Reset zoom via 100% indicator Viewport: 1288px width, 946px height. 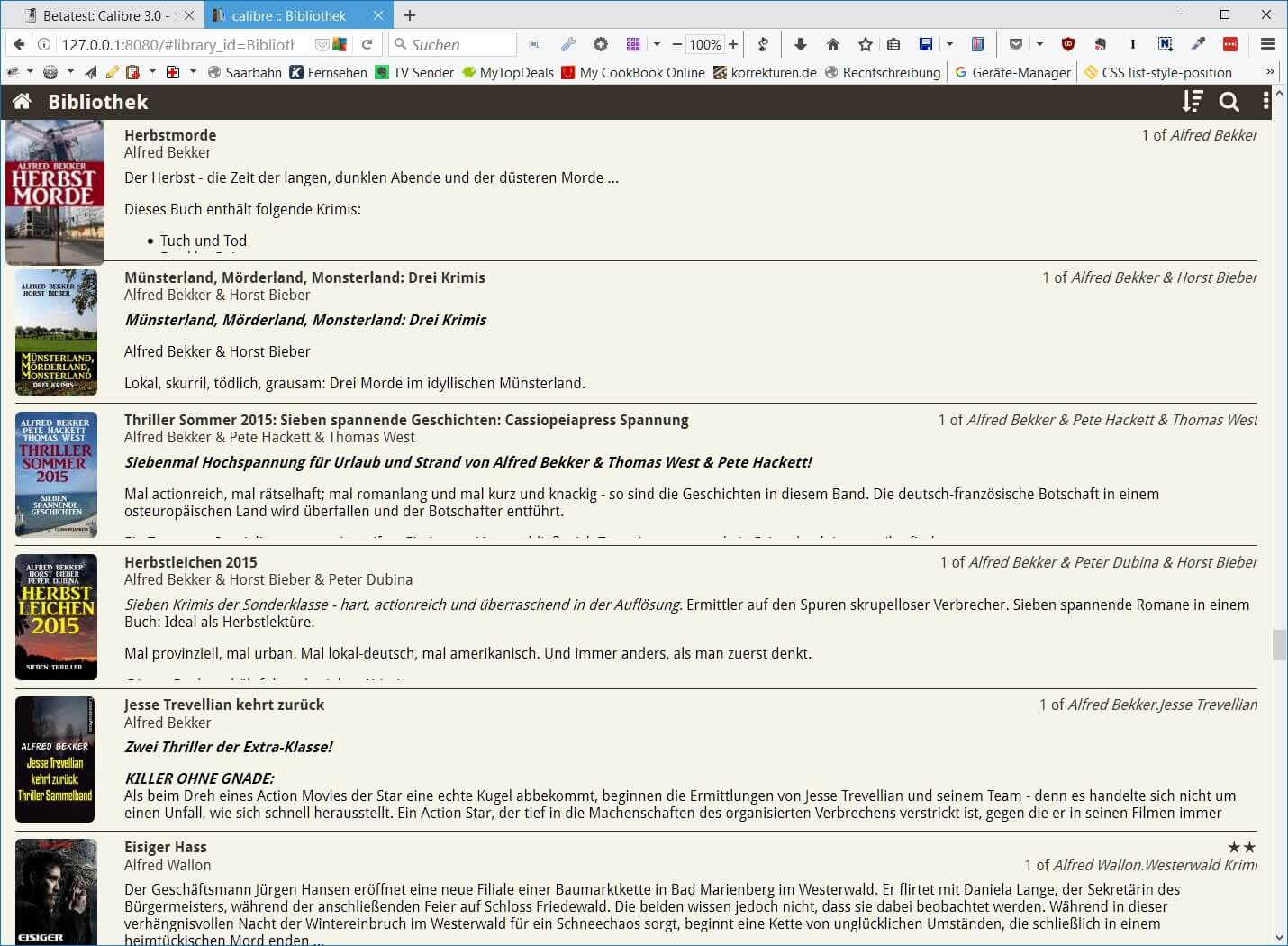(x=705, y=44)
